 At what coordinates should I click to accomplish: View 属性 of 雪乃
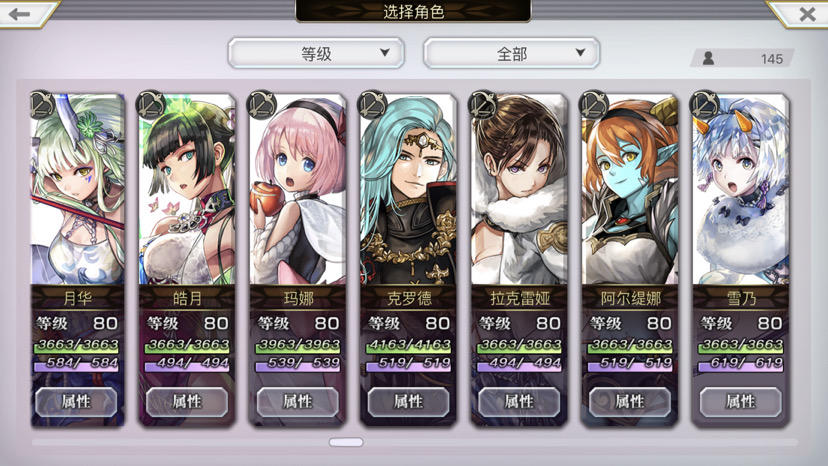740,402
